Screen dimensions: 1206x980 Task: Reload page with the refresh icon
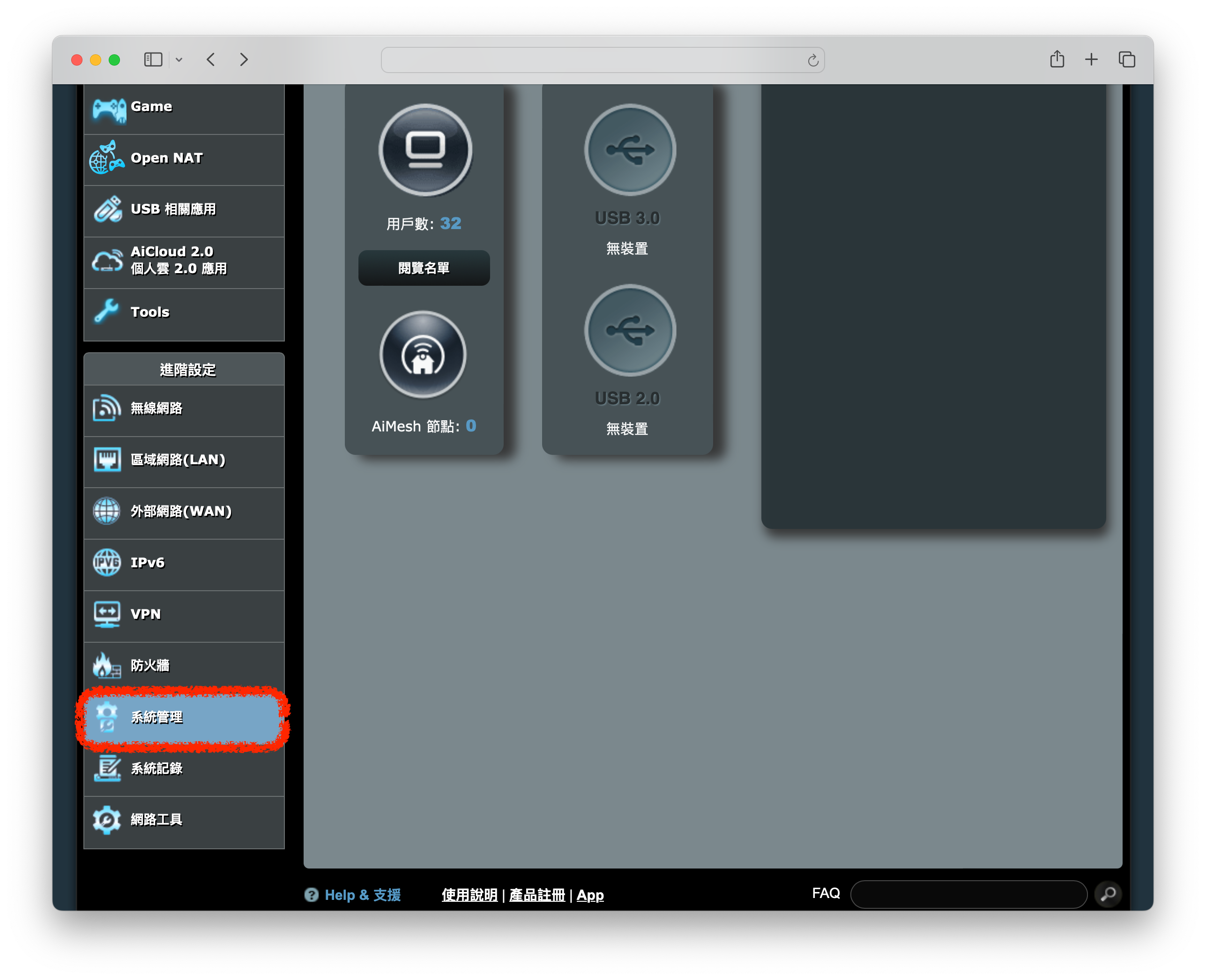[x=812, y=60]
